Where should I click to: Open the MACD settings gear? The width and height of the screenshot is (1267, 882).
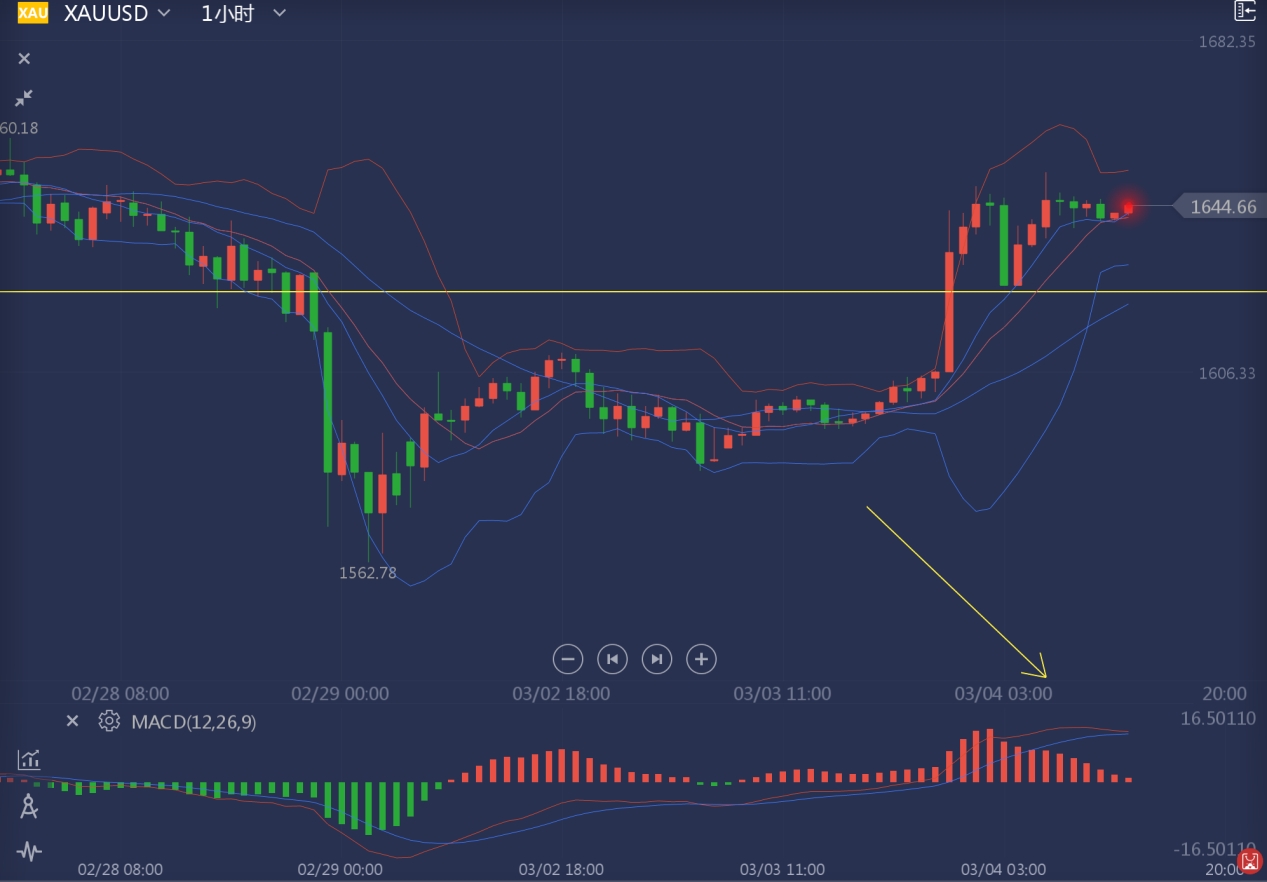tap(109, 721)
